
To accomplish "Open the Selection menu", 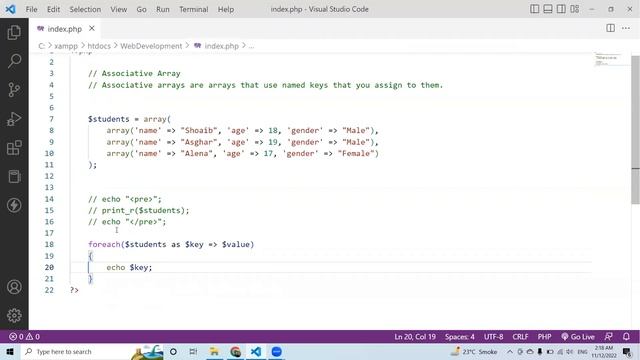I will (85, 9).
